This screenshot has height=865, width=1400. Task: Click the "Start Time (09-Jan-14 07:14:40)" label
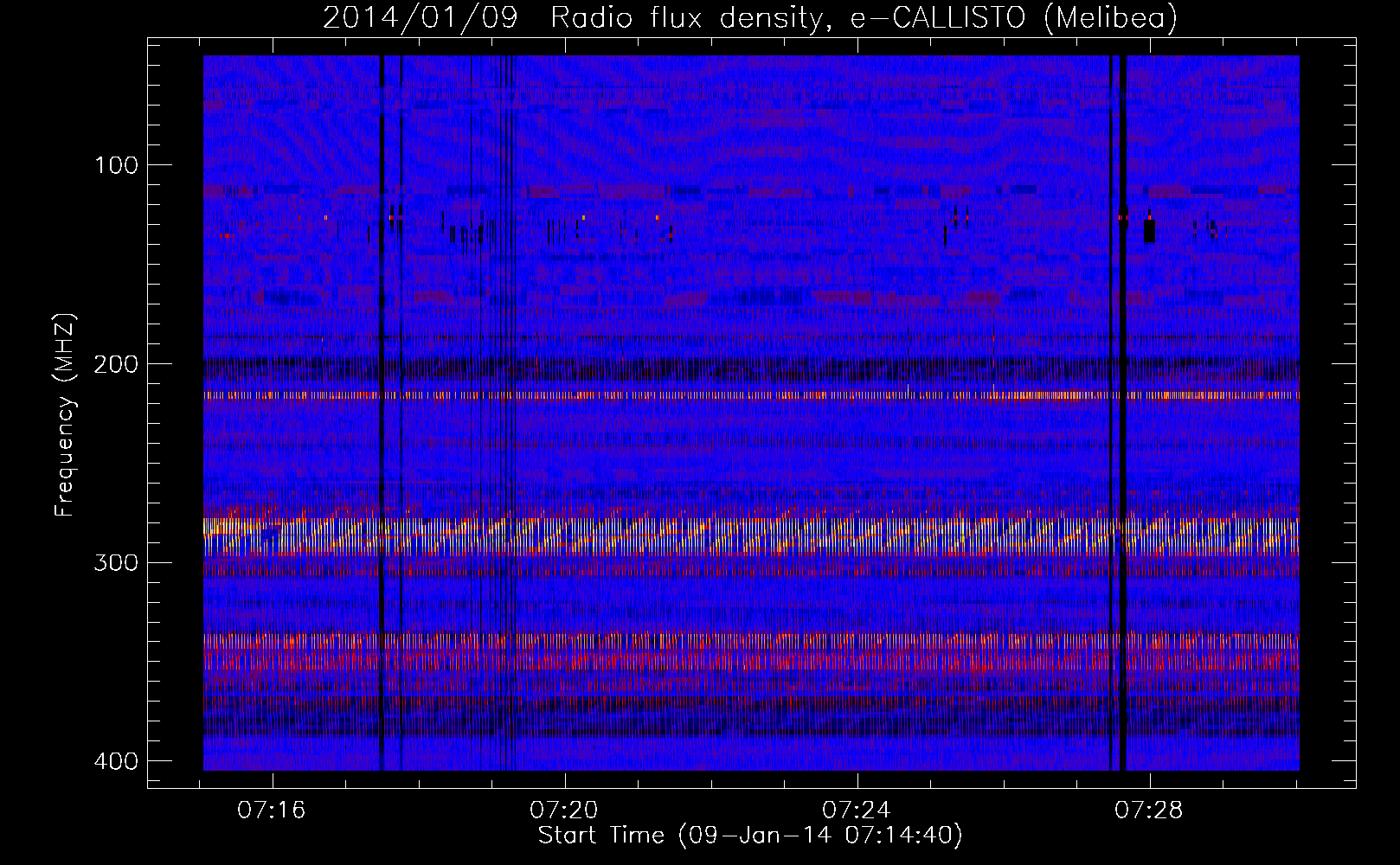click(750, 836)
